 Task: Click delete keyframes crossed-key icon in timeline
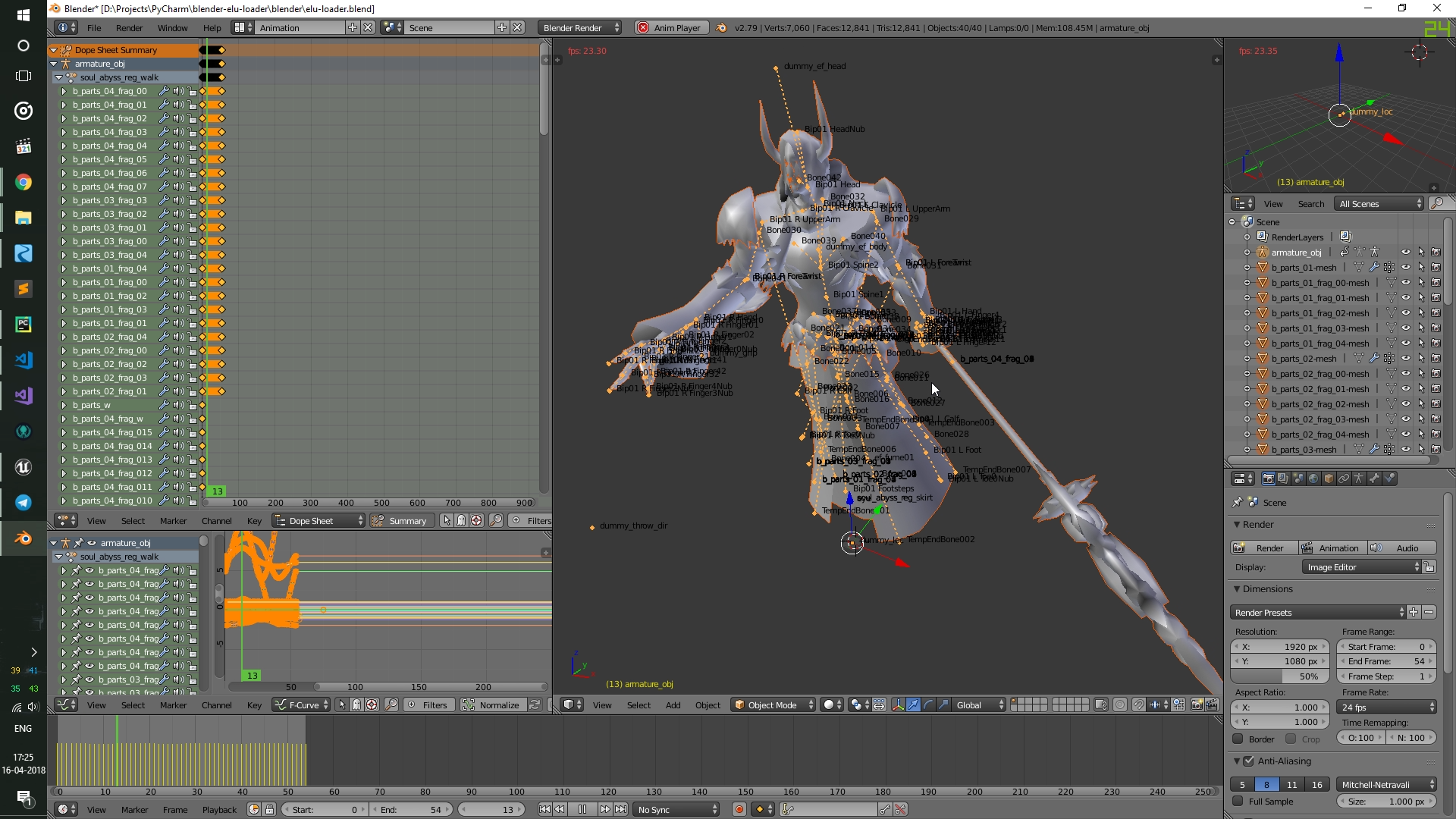click(900, 809)
